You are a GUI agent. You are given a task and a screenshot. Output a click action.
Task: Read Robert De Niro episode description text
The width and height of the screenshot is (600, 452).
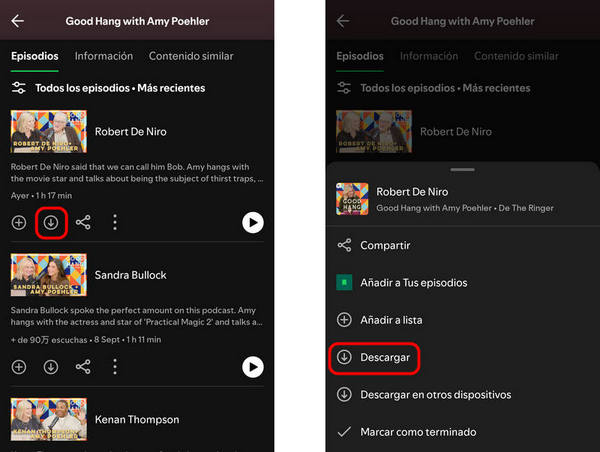tap(137, 173)
